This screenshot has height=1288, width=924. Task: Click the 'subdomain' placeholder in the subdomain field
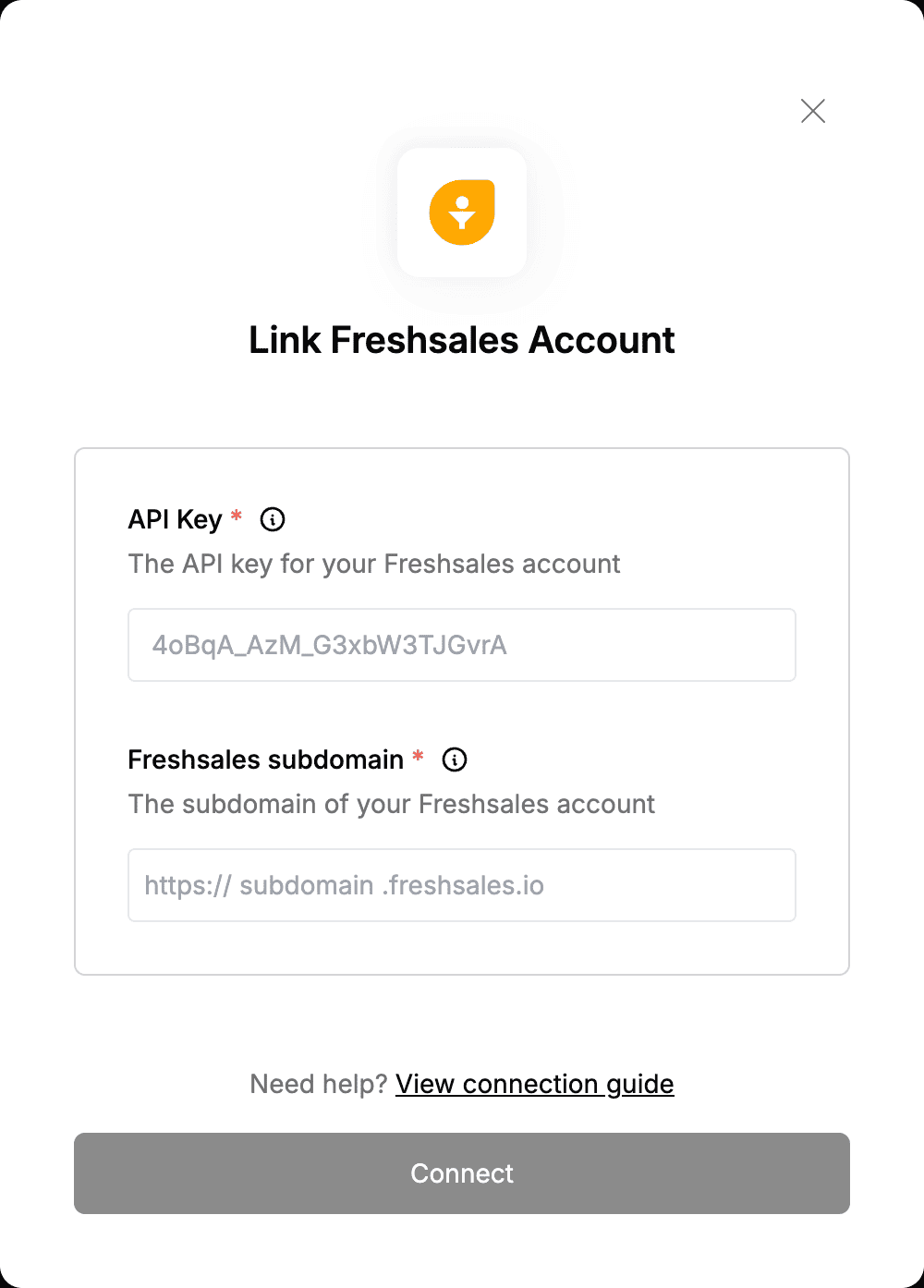click(307, 885)
